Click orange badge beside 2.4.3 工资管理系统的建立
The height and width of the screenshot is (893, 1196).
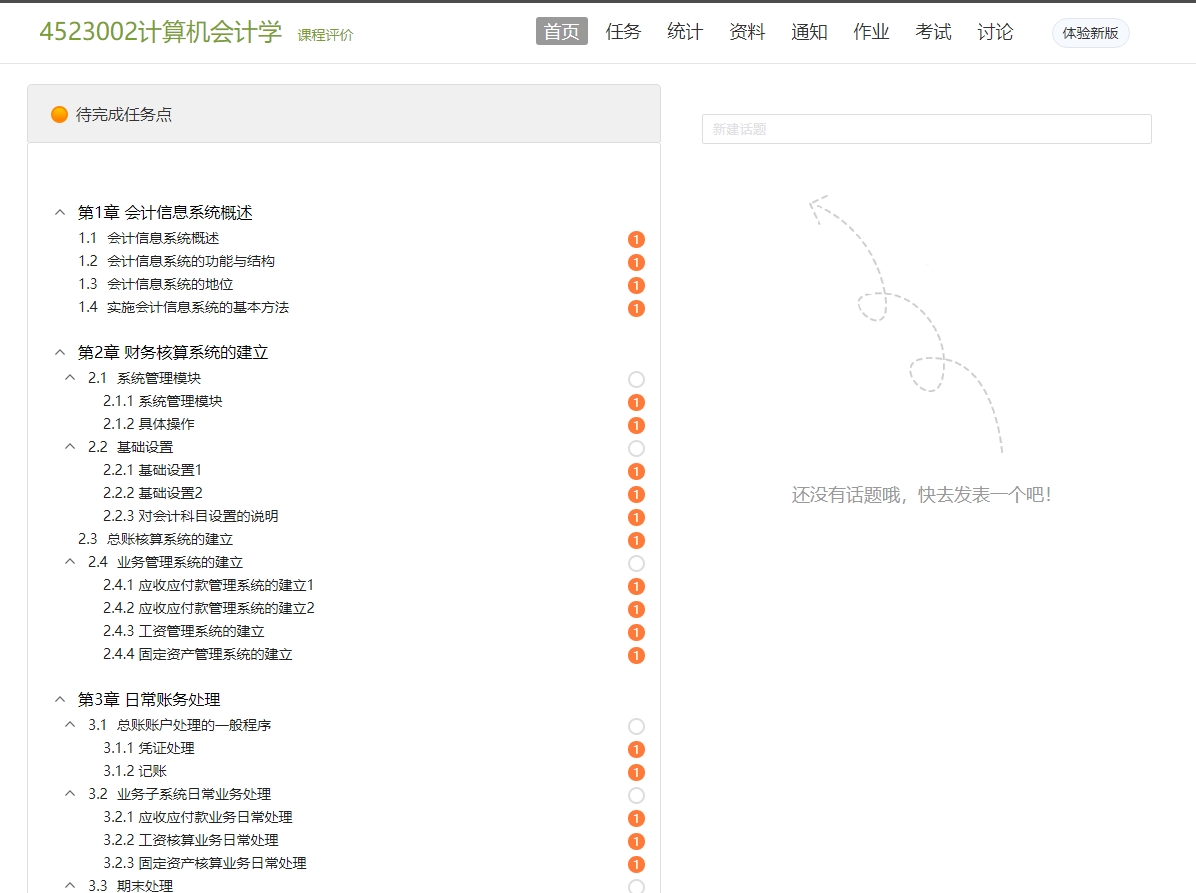[x=636, y=632]
